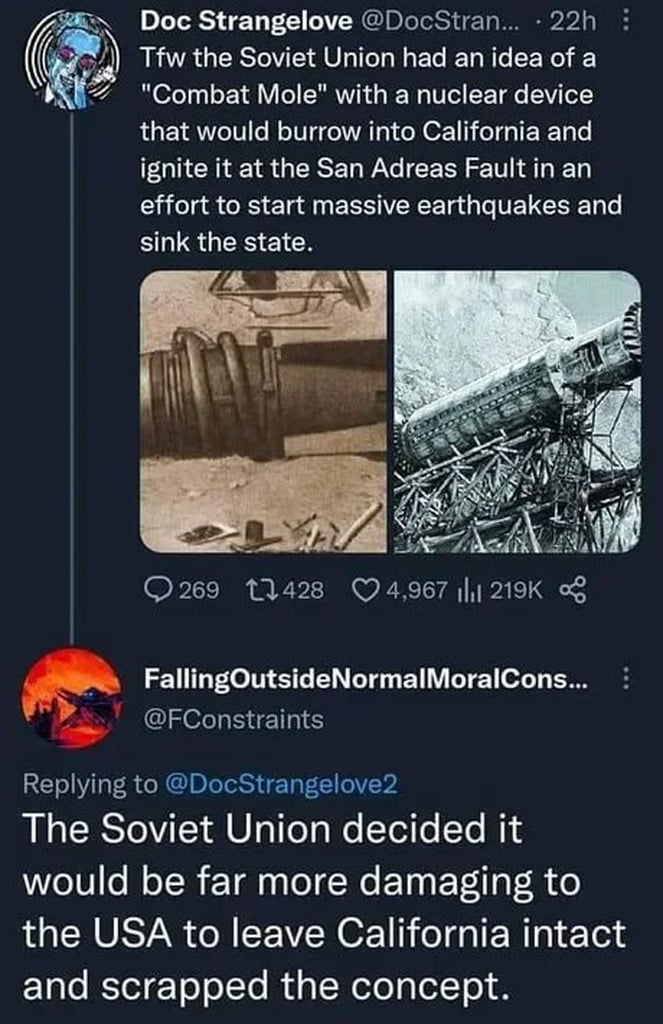Image resolution: width=663 pixels, height=1024 pixels.
Task: Click the reply speech bubble icon
Action: pyautogui.click(x=157, y=591)
